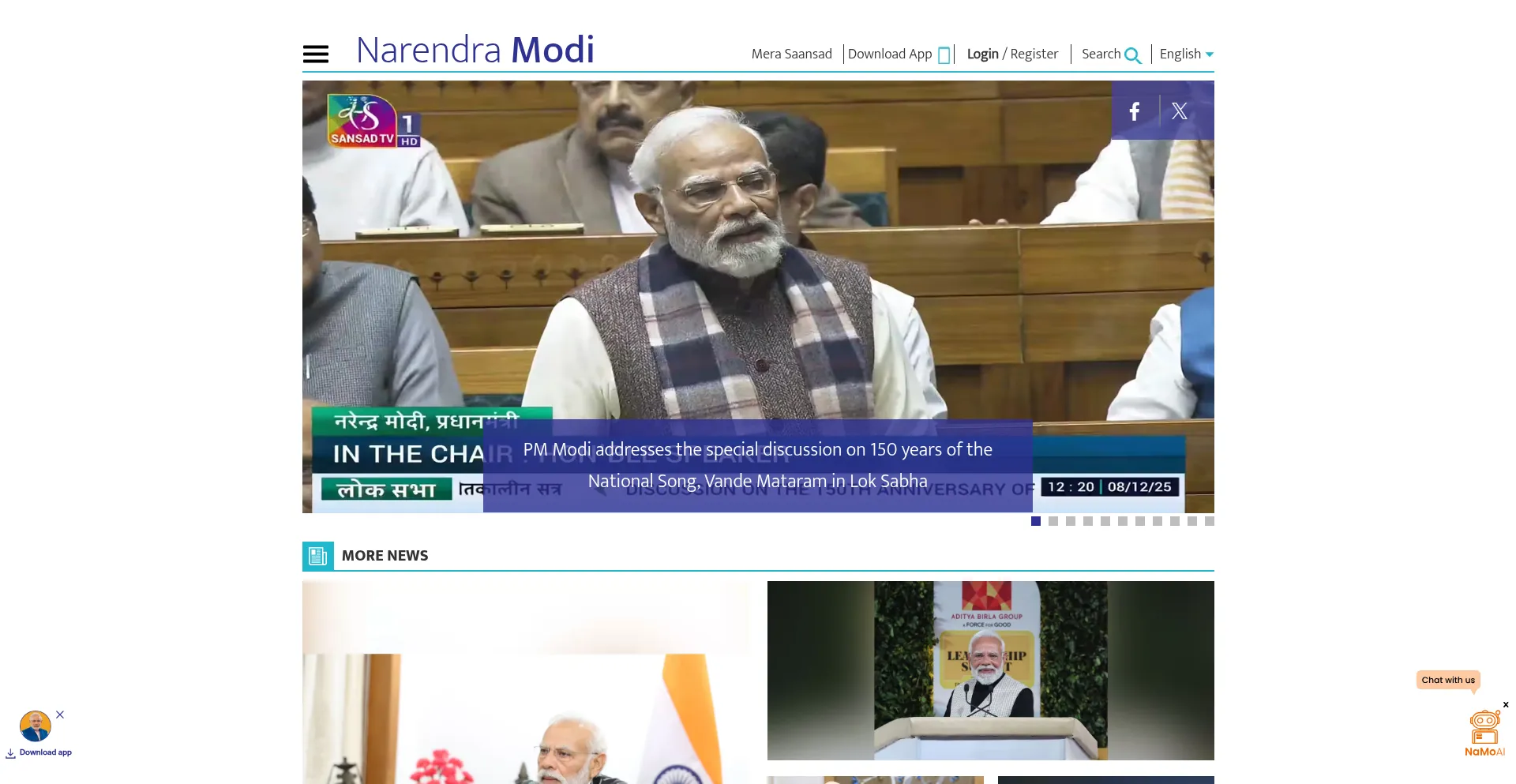Close the Chat with us widget
The width and height of the screenshot is (1516, 784).
1506,704
